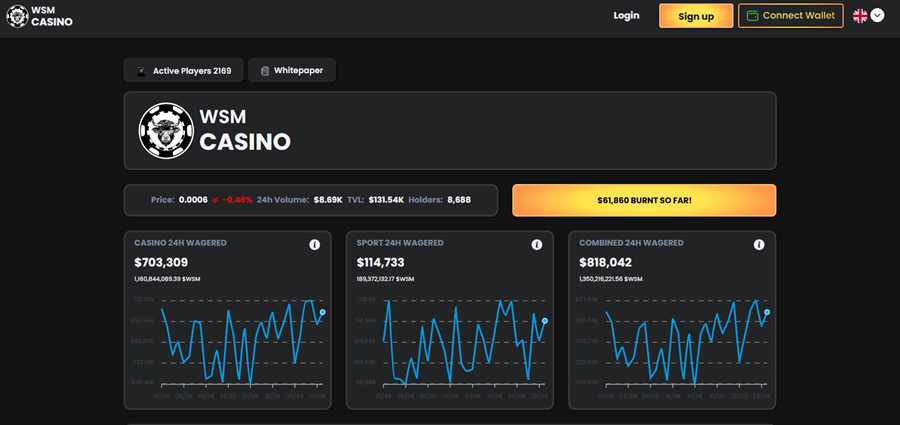Click the TVL $131.54K value

click(x=386, y=200)
